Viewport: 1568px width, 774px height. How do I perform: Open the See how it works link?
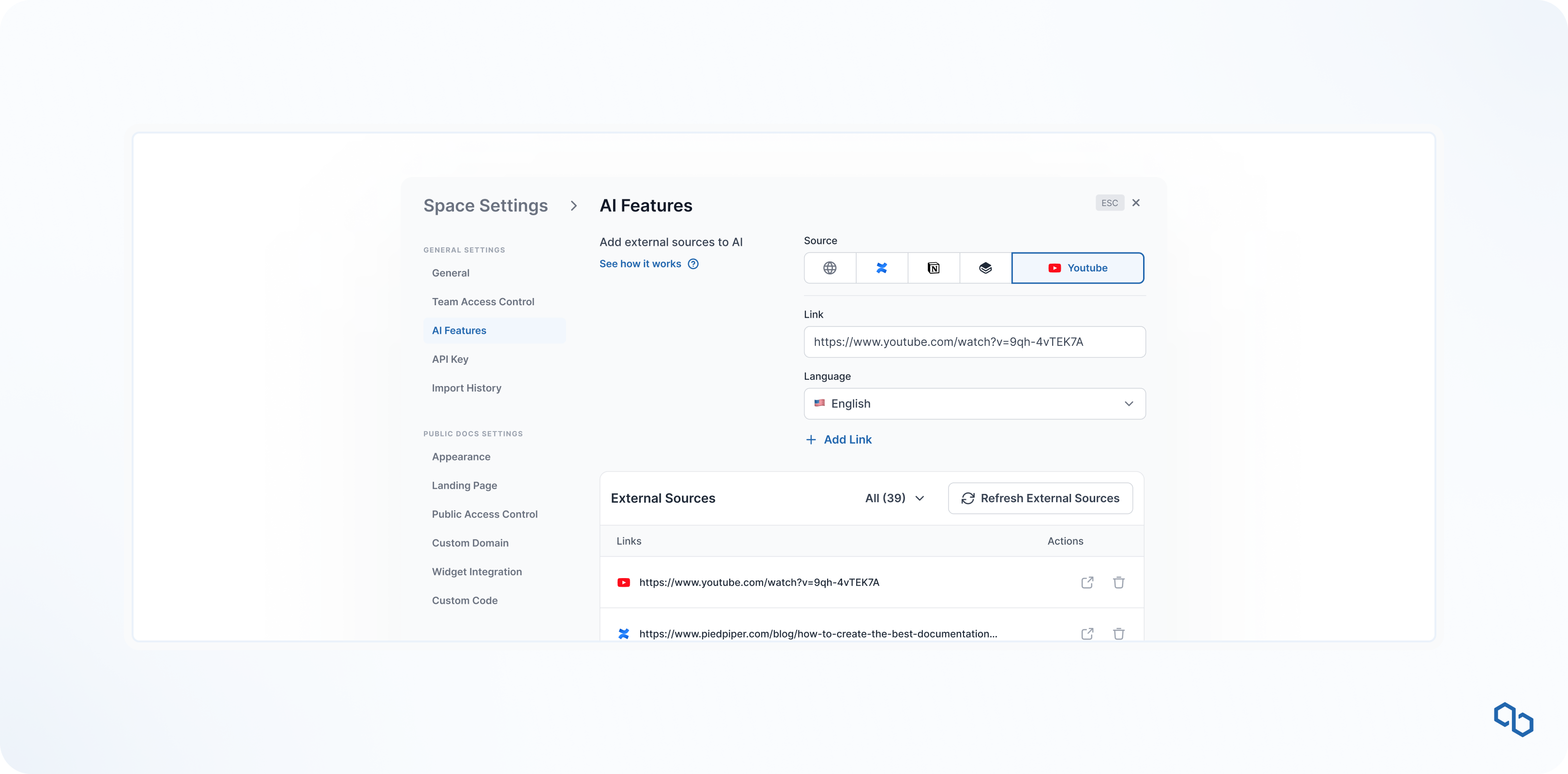(640, 264)
